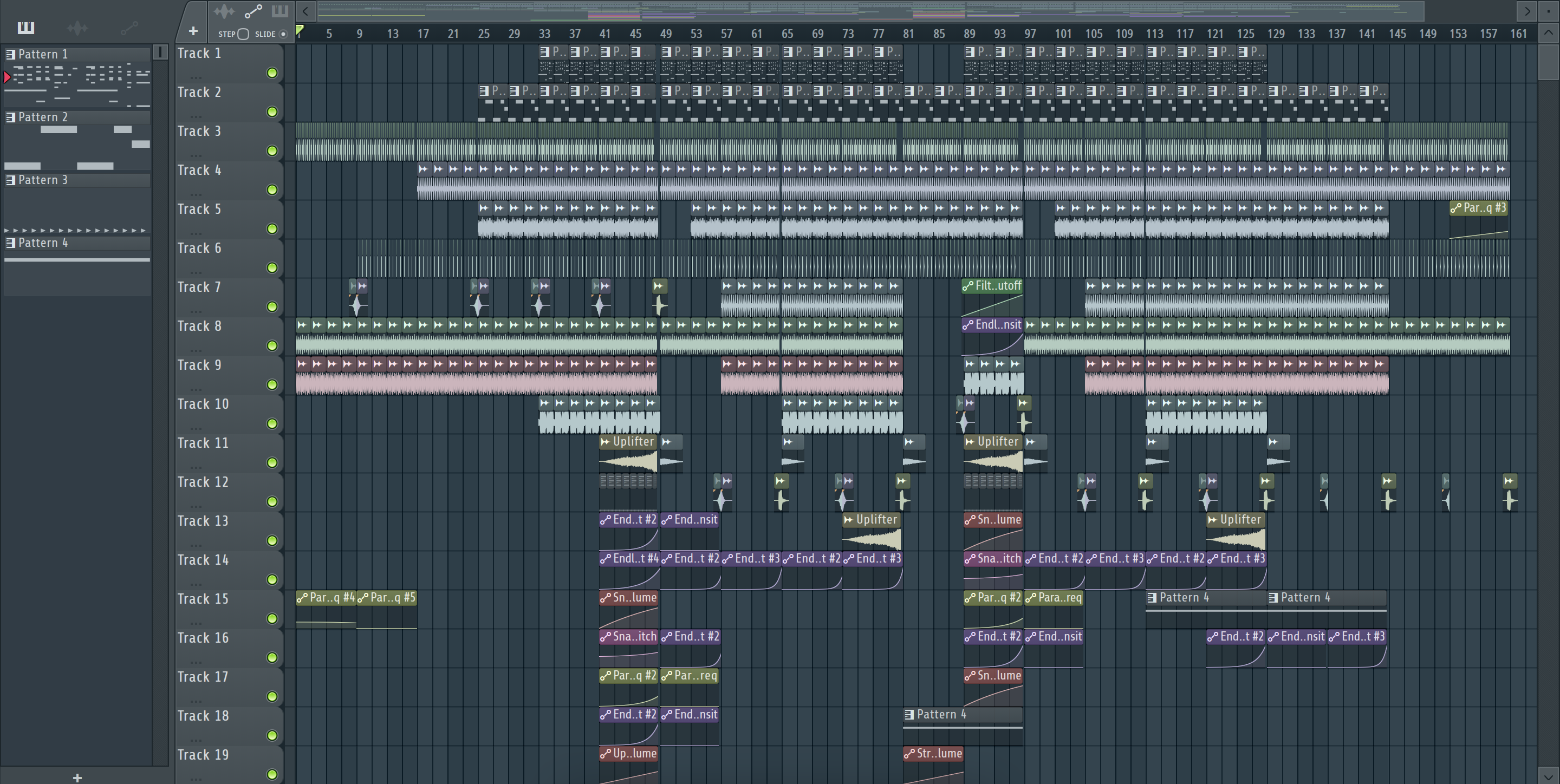Select the Track 7 header label
Screen dimensions: 1560x784
pos(199,288)
